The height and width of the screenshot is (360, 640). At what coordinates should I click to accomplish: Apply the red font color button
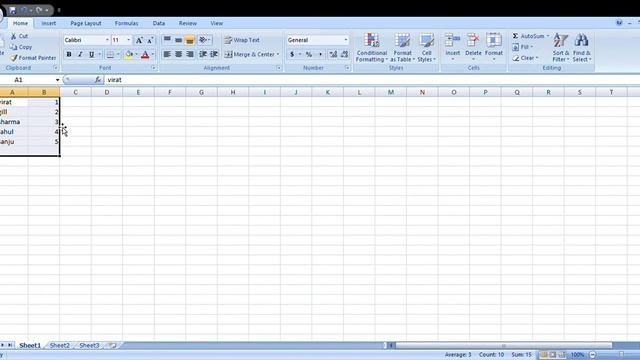tap(145, 54)
